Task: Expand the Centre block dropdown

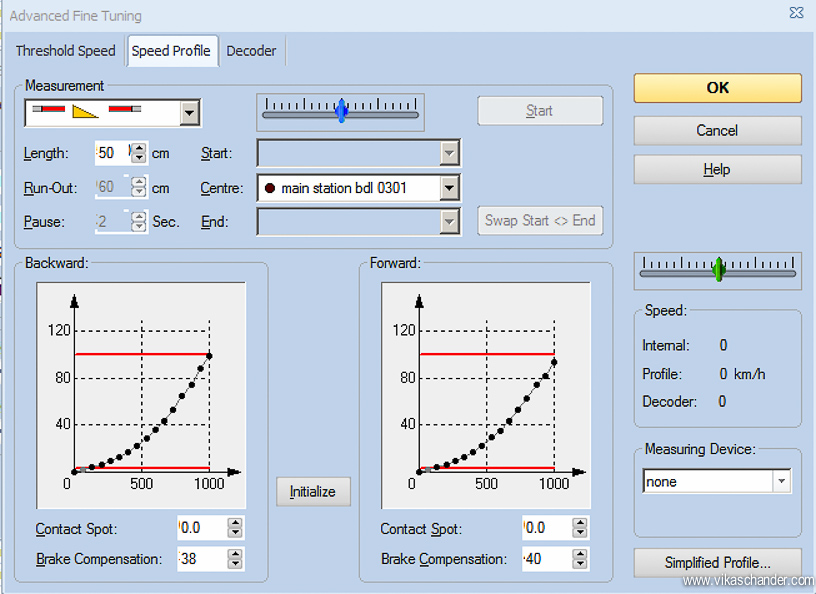Action: pyautogui.click(x=449, y=188)
